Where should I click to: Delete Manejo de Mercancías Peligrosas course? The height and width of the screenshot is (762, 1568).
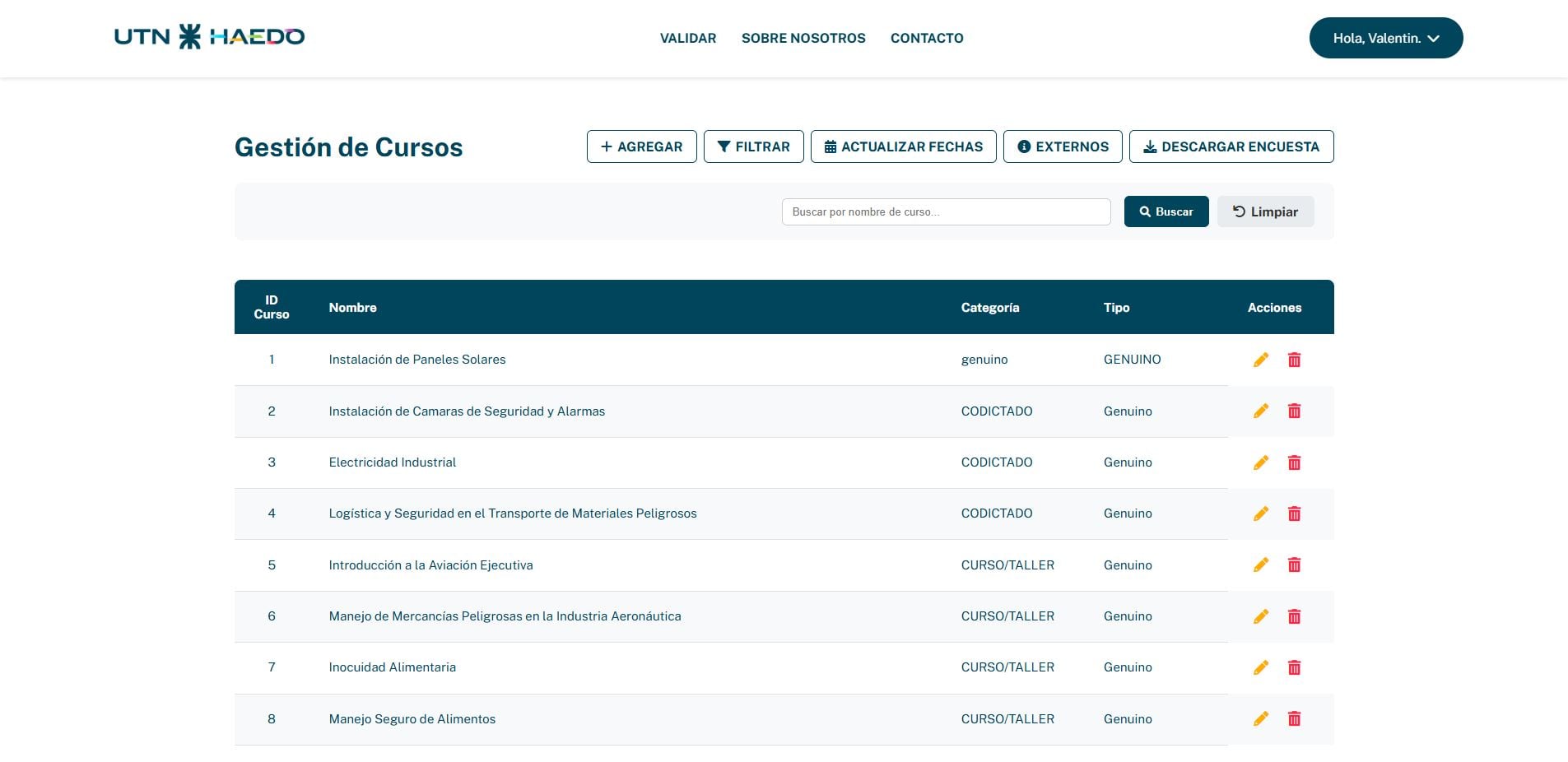[x=1294, y=616]
